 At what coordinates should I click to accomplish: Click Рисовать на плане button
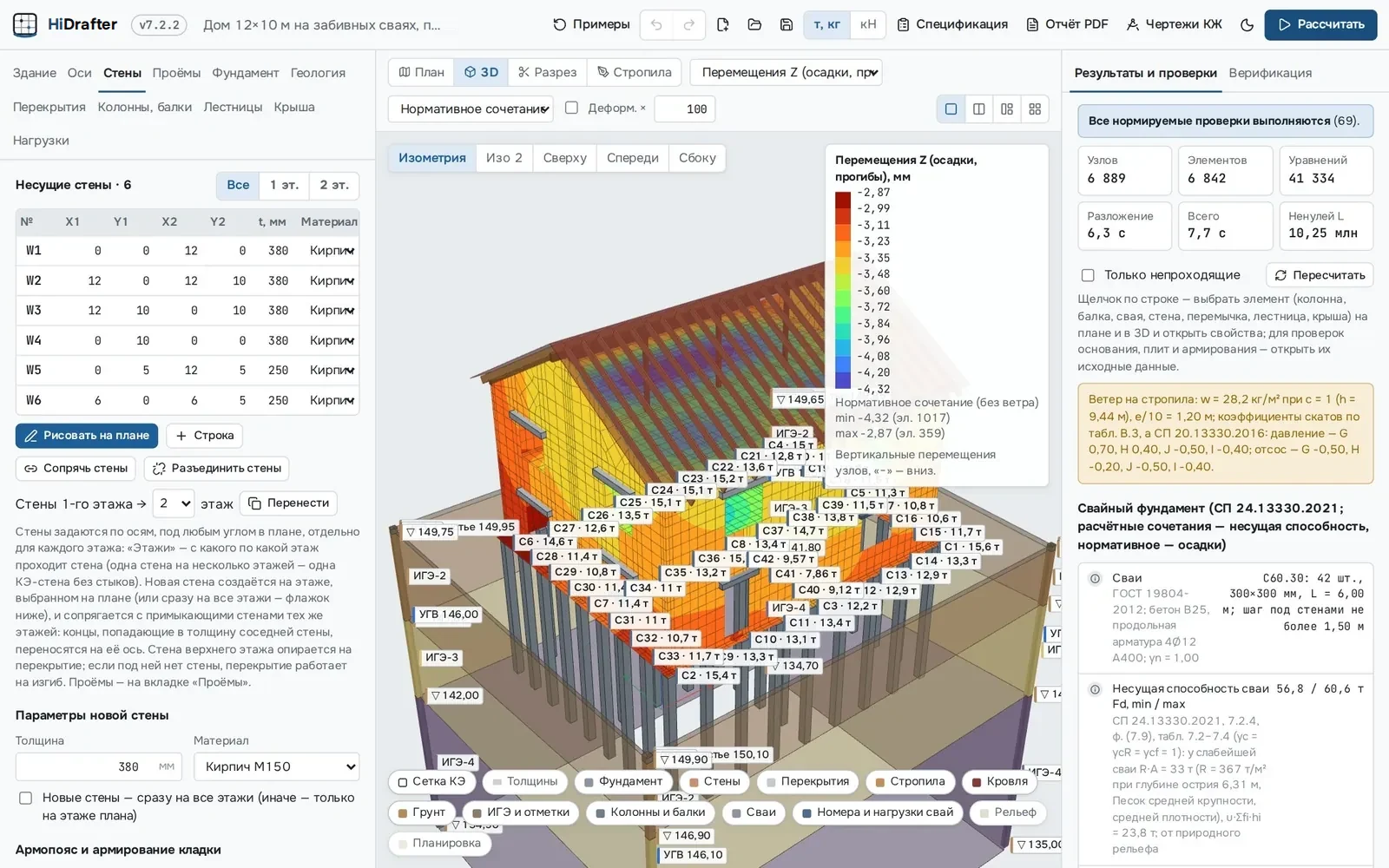coord(87,436)
